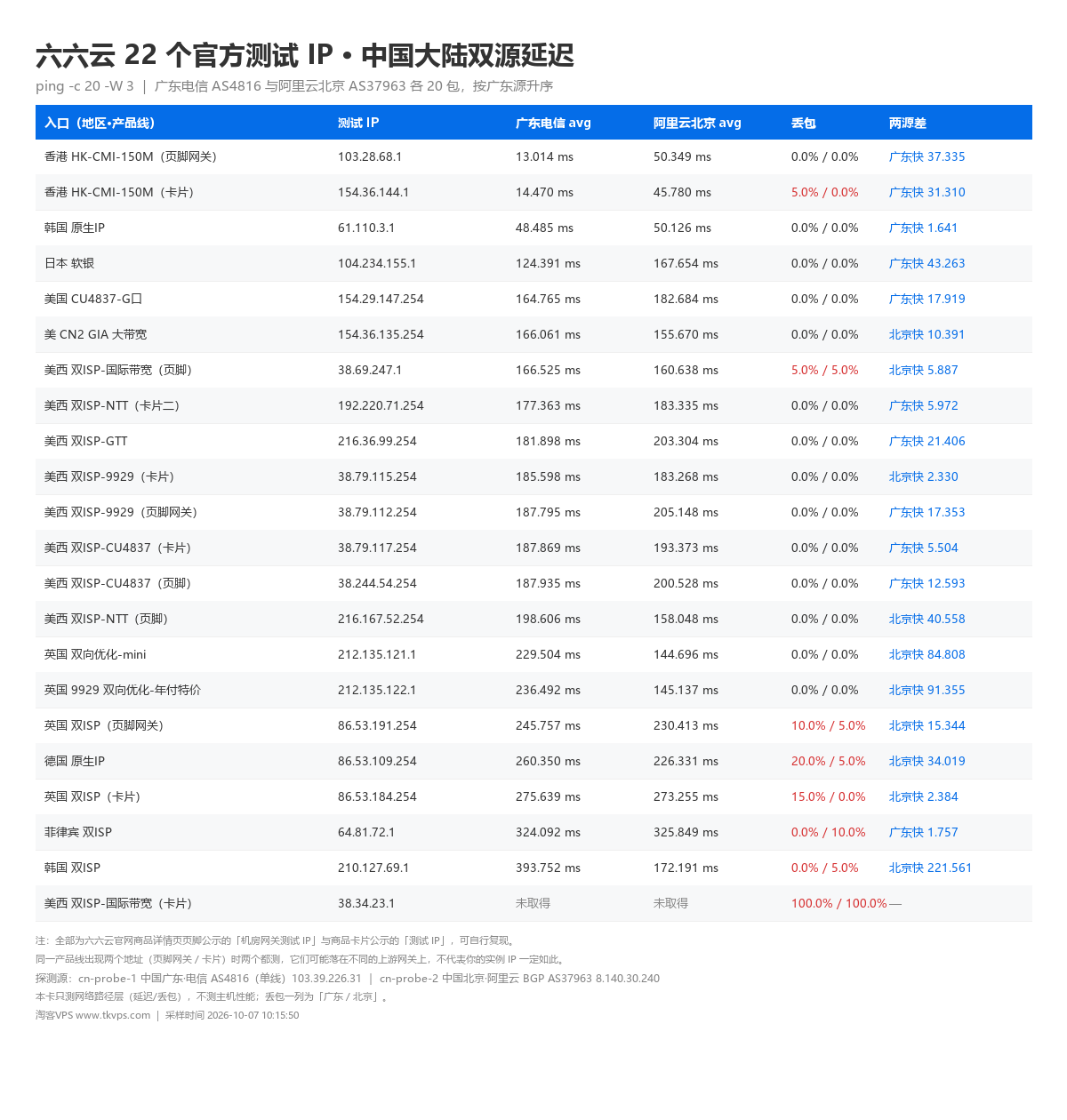Select row '美西 双ISP-CU4837（页脚）'
Viewport: 1067px width, 1120px height.
pos(533,583)
